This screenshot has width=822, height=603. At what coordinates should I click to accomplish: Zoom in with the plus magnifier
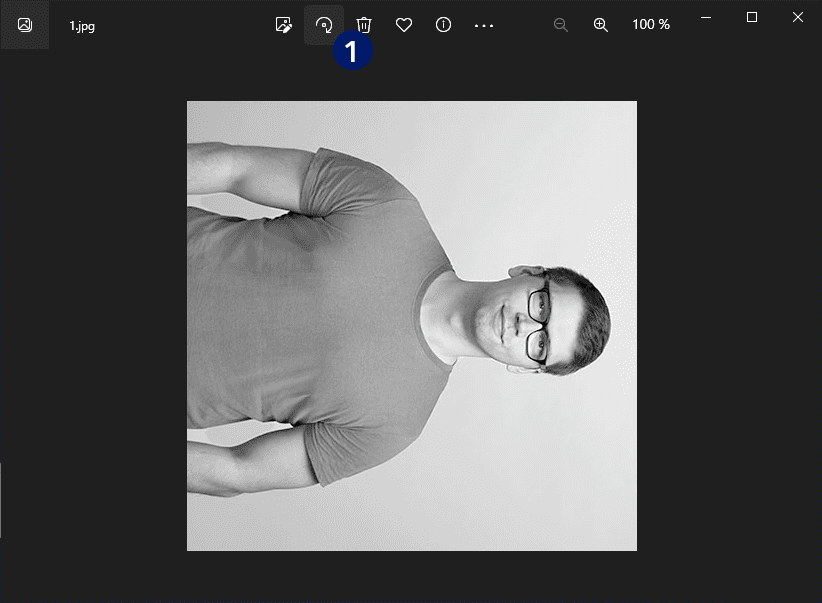(x=601, y=25)
